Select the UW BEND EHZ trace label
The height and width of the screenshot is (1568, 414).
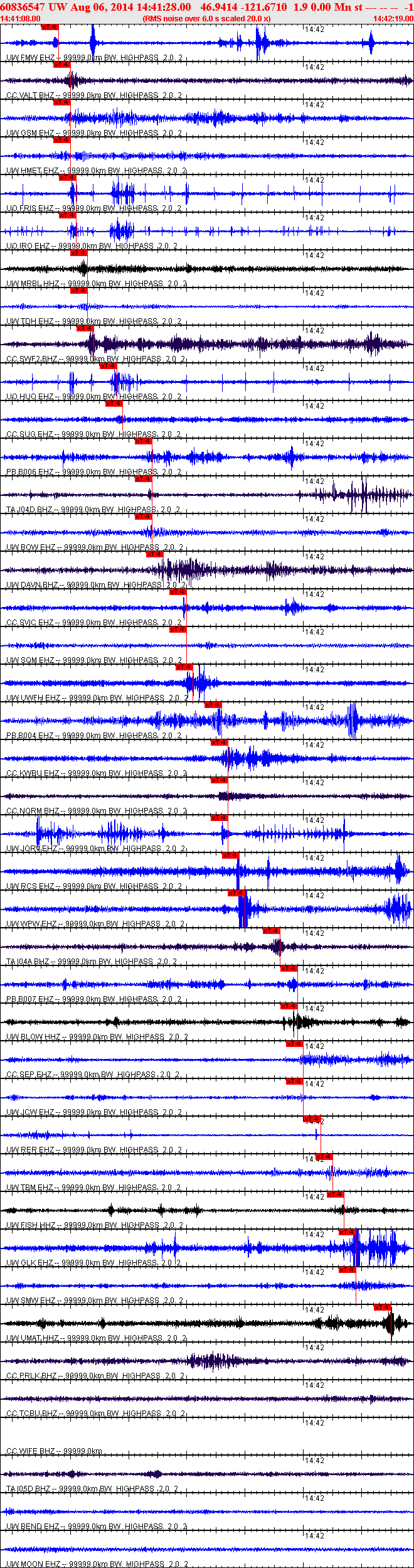click(x=97, y=1527)
